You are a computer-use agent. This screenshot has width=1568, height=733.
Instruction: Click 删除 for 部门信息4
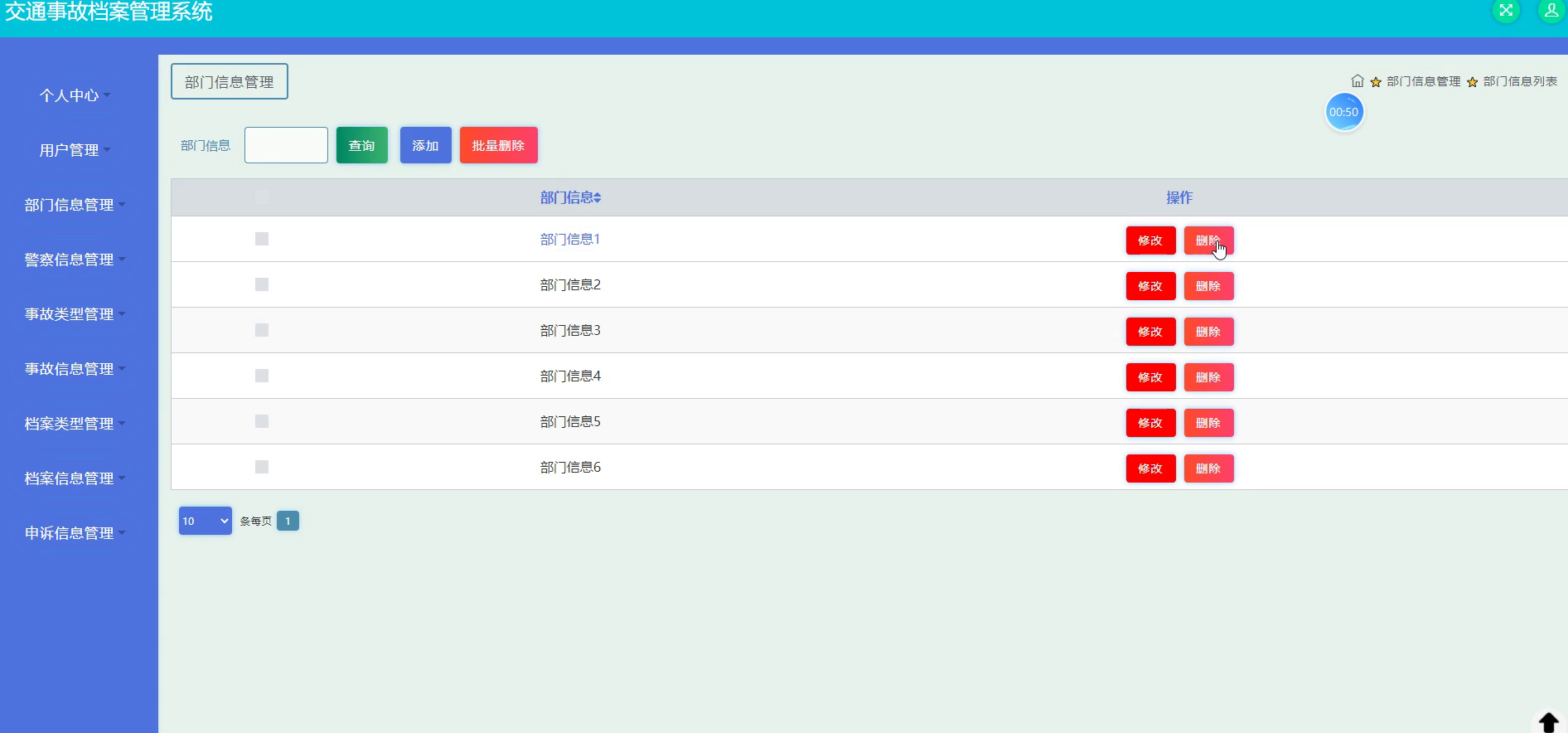pyautogui.click(x=1208, y=377)
